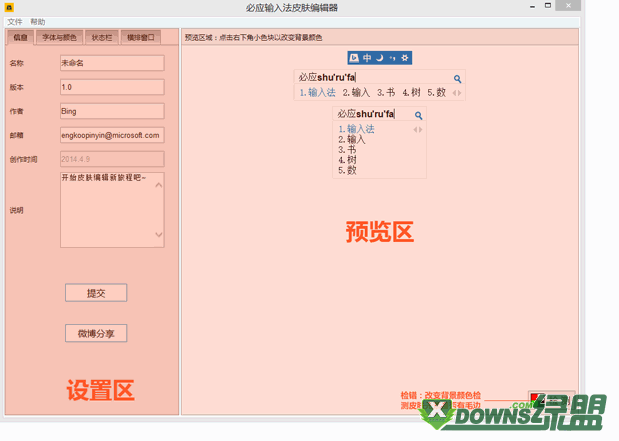This screenshot has width=619, height=441.
Task: Open the 横排窗口 tab
Action: [x=141, y=38]
